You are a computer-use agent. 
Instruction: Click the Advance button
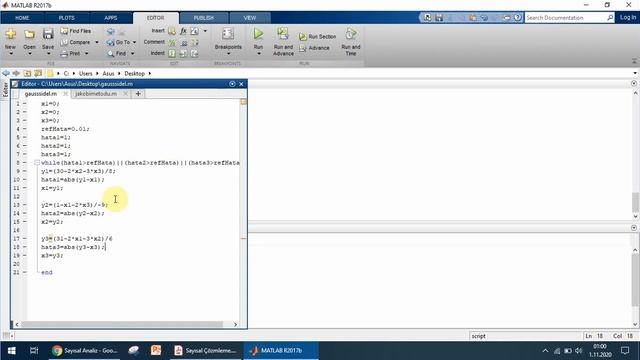pos(314,48)
